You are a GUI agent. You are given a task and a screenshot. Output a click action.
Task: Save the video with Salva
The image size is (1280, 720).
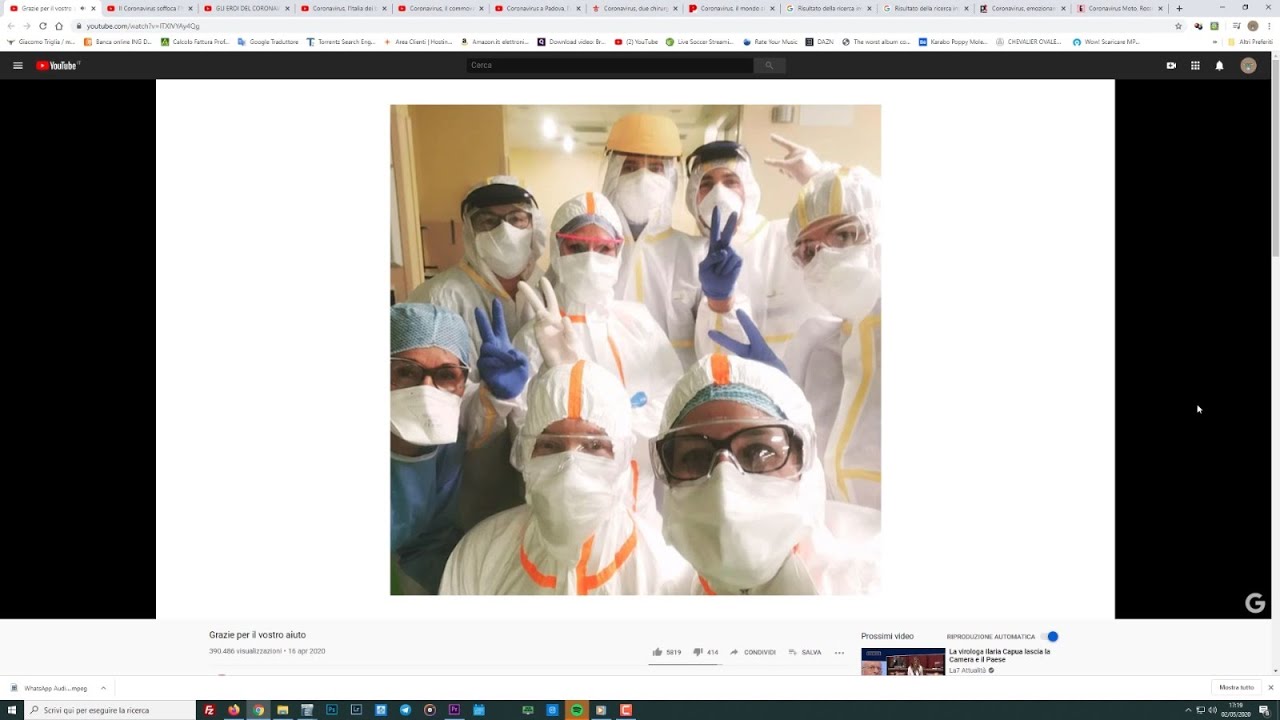(805, 652)
